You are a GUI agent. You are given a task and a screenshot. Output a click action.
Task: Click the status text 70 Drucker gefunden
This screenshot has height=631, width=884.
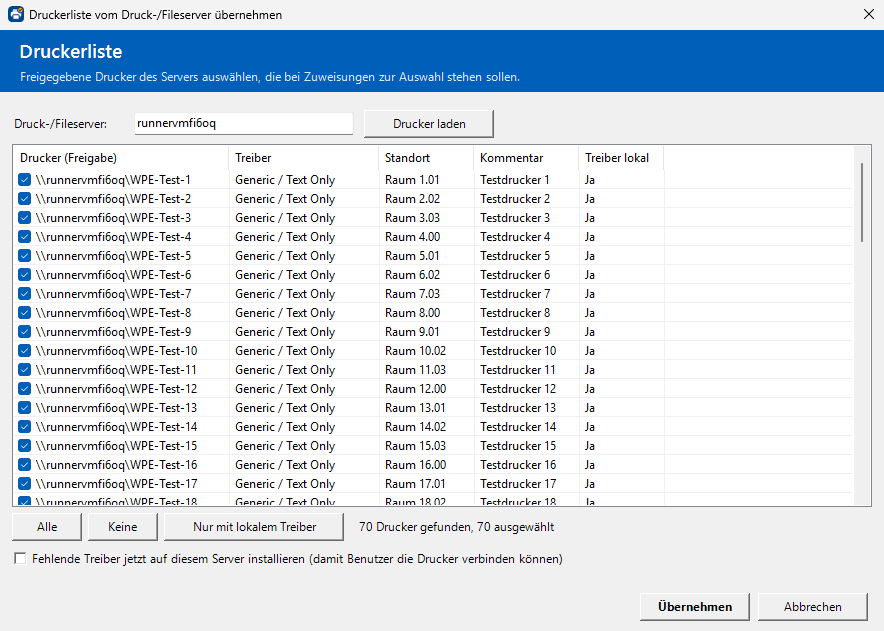[x=414, y=527]
